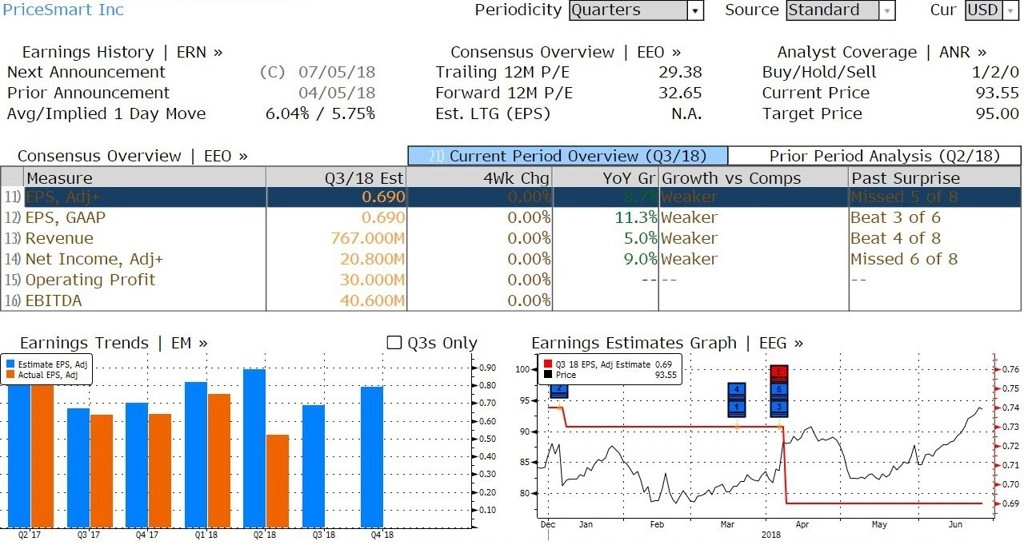Viewport: 1024px width, 545px height.
Task: Click the 'Beat 4 of 8' past surprise cell
Action: [895, 239]
